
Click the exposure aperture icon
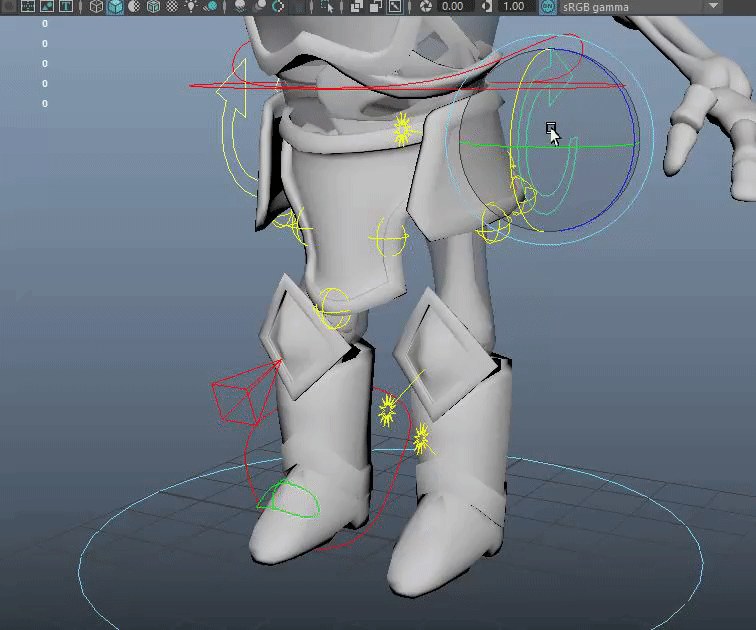(426, 6)
